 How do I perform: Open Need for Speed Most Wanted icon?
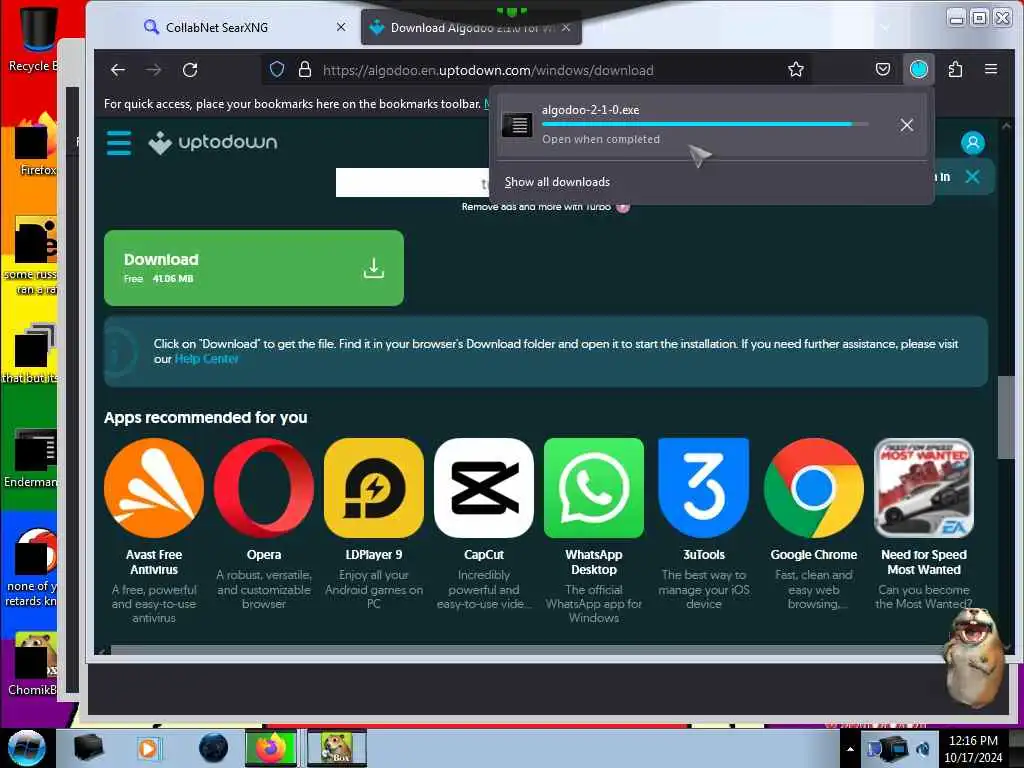(923, 488)
